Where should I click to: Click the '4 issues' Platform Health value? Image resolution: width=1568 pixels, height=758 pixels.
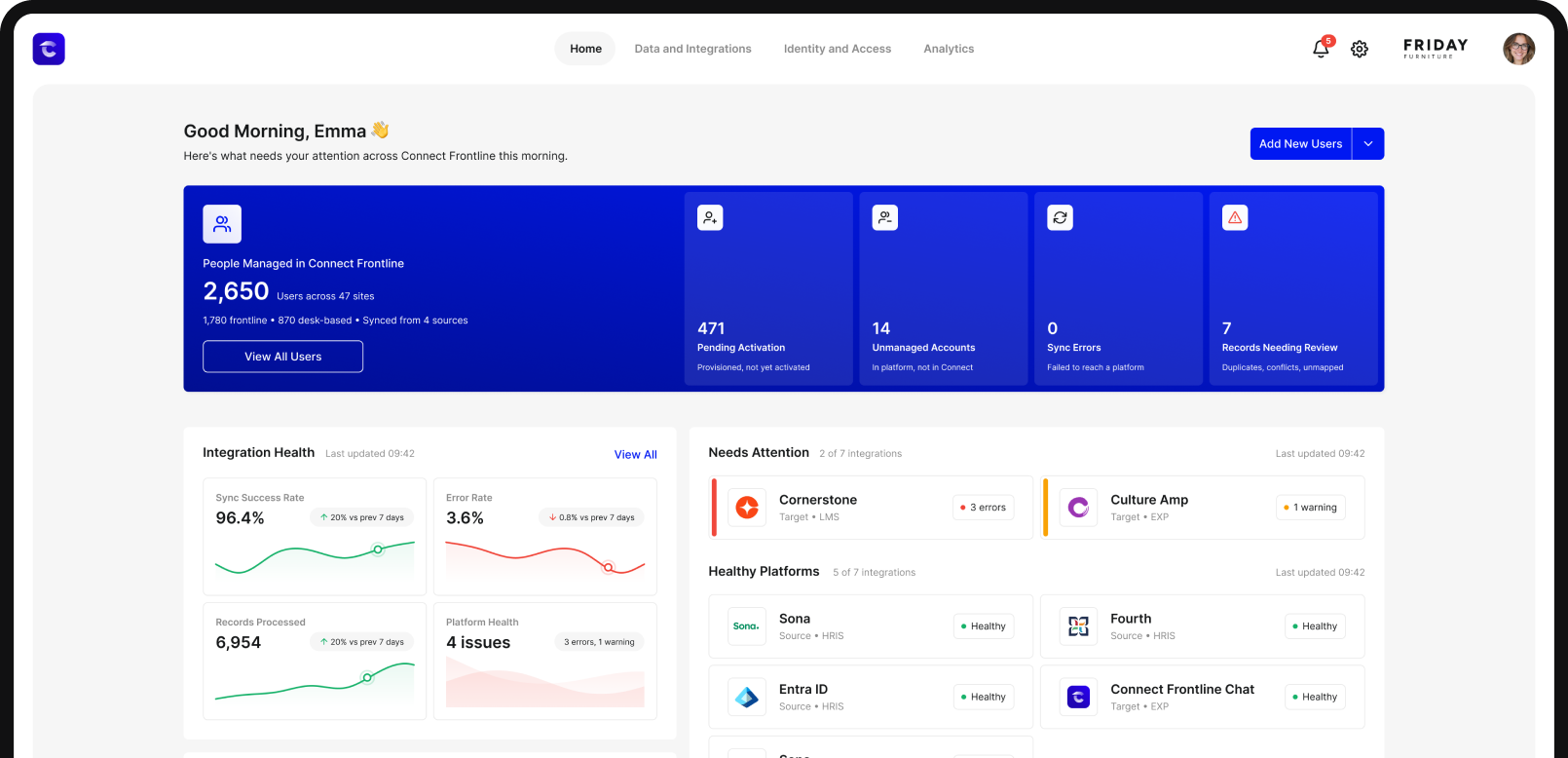point(478,643)
